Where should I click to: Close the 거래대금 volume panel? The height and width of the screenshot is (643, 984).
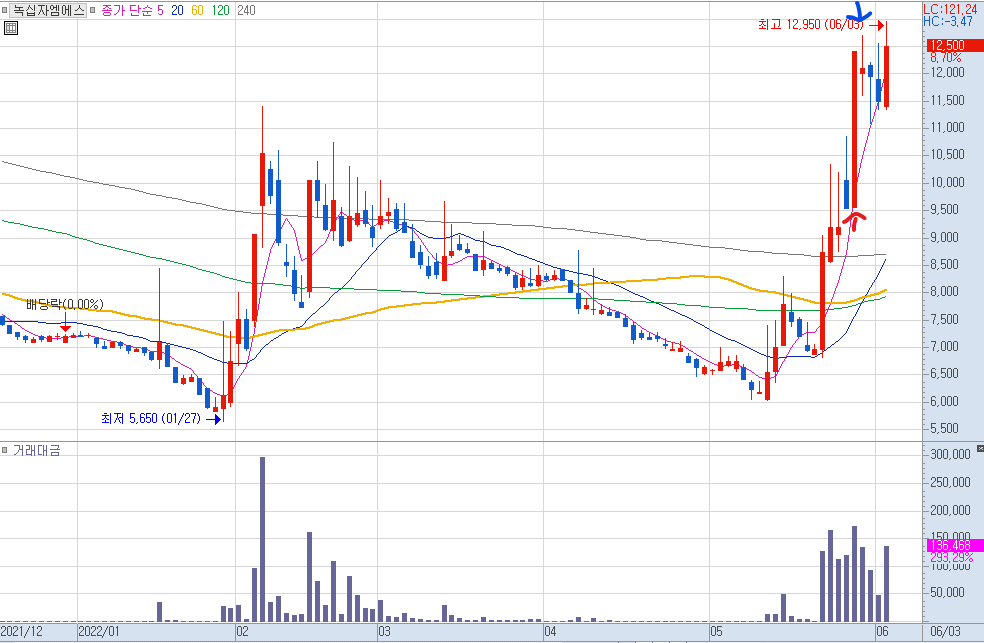tap(980, 449)
